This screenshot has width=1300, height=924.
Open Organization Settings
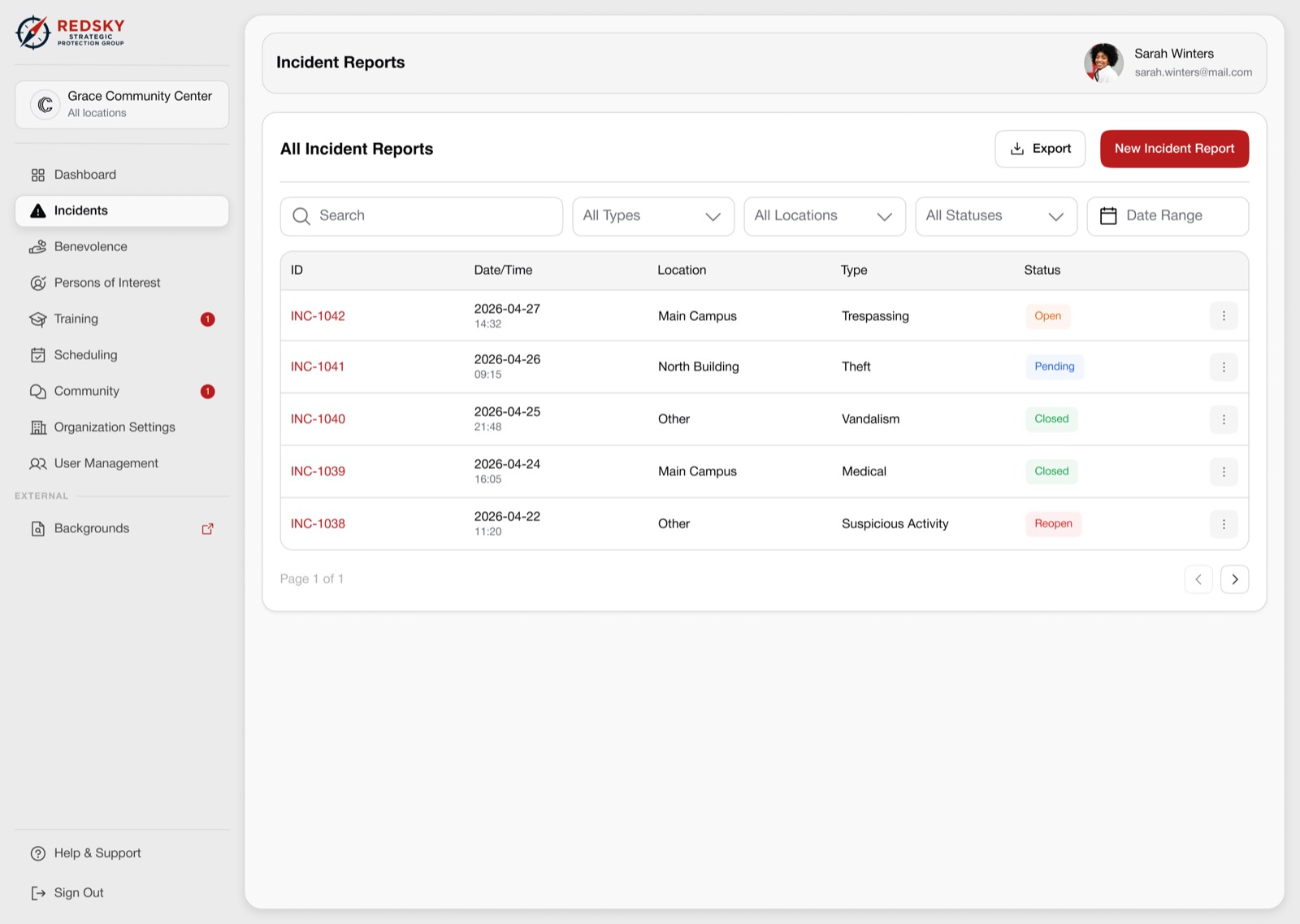[x=122, y=427]
